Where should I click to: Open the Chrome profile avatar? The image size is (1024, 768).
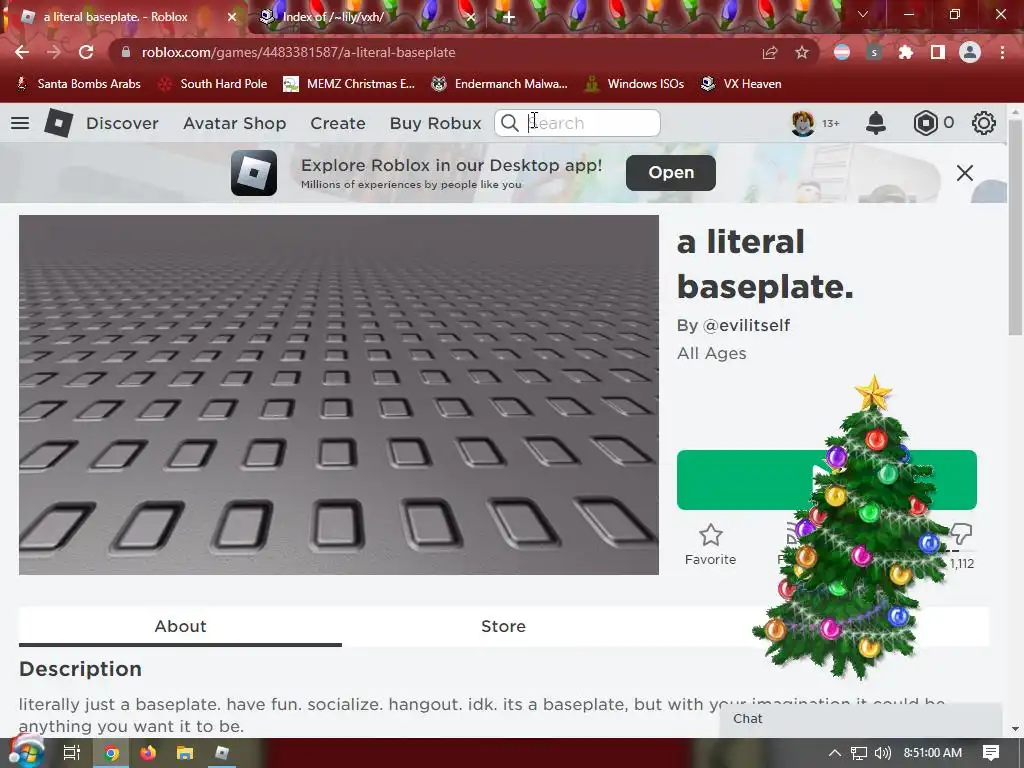coord(970,52)
